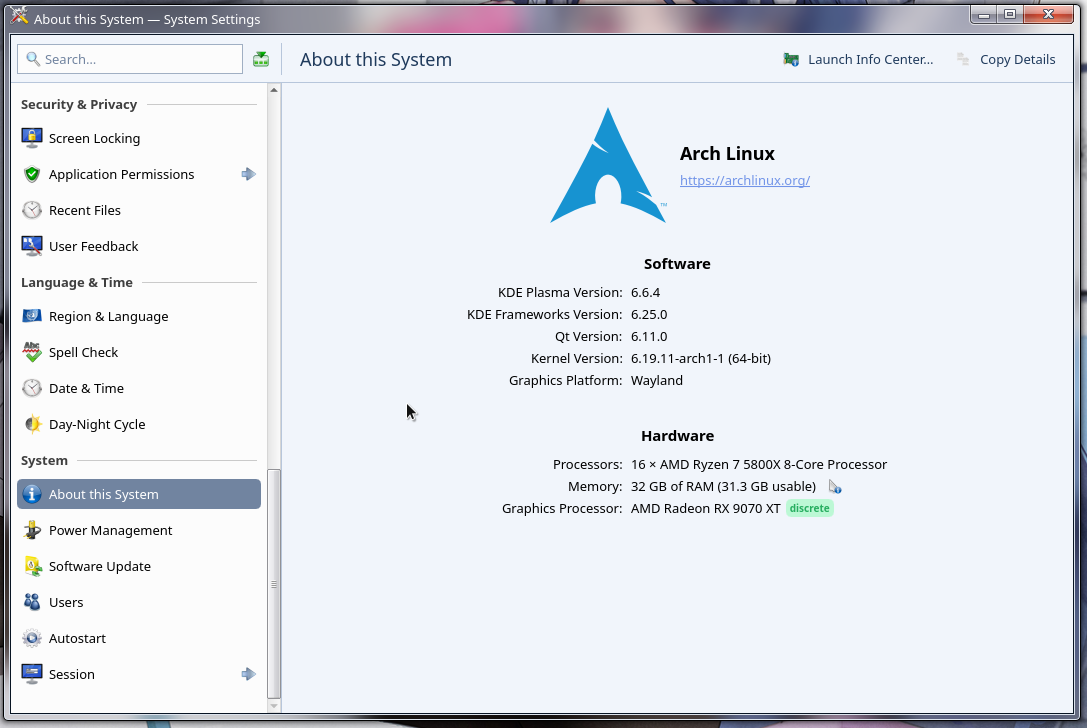1087x728 pixels.
Task: Close the System Settings window
Action: pyautogui.click(x=1048, y=15)
